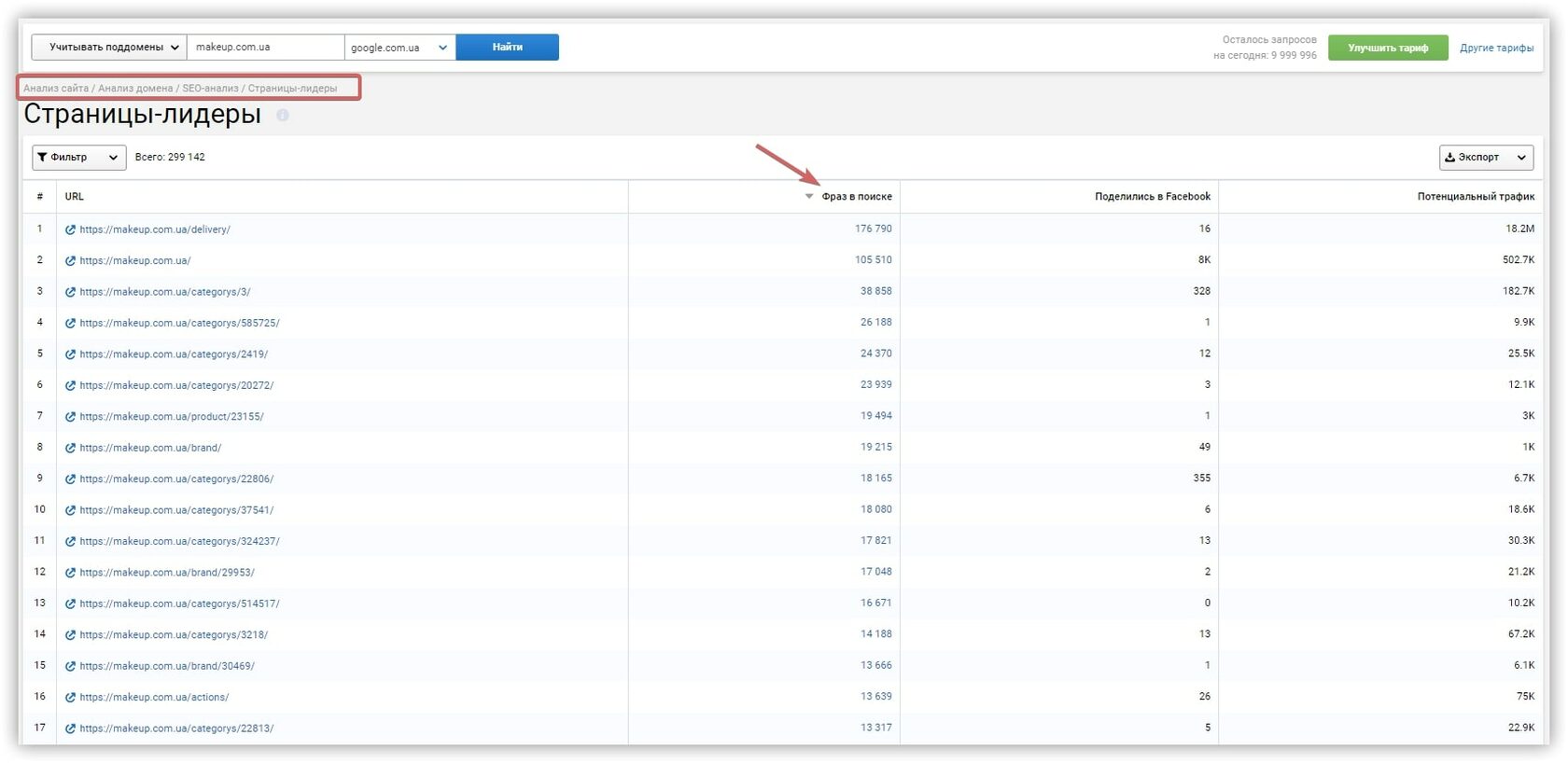Click external link icon for categorys/585725/
This screenshot has height=763, width=1568.
click(x=70, y=324)
